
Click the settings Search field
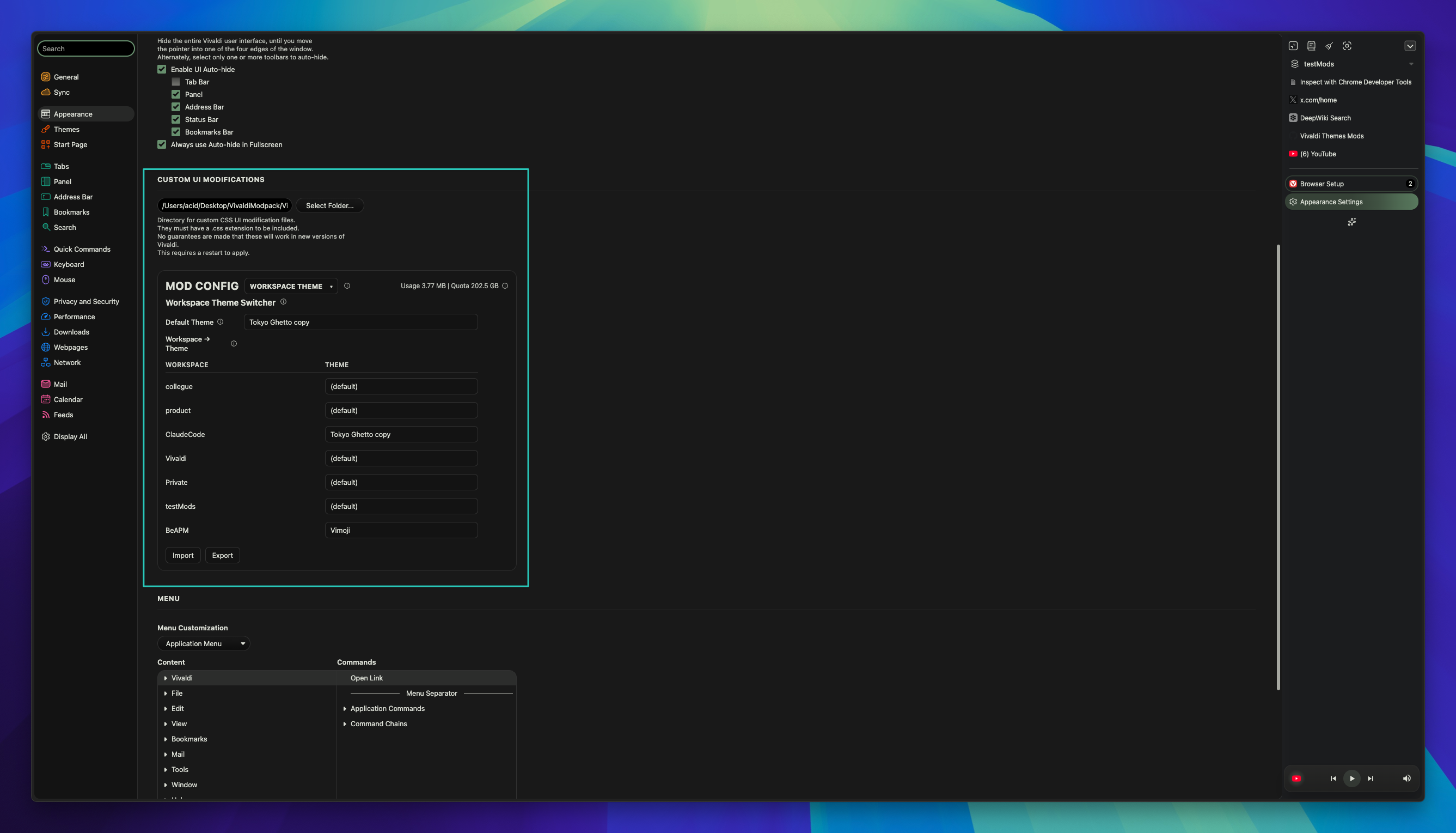(x=85, y=48)
